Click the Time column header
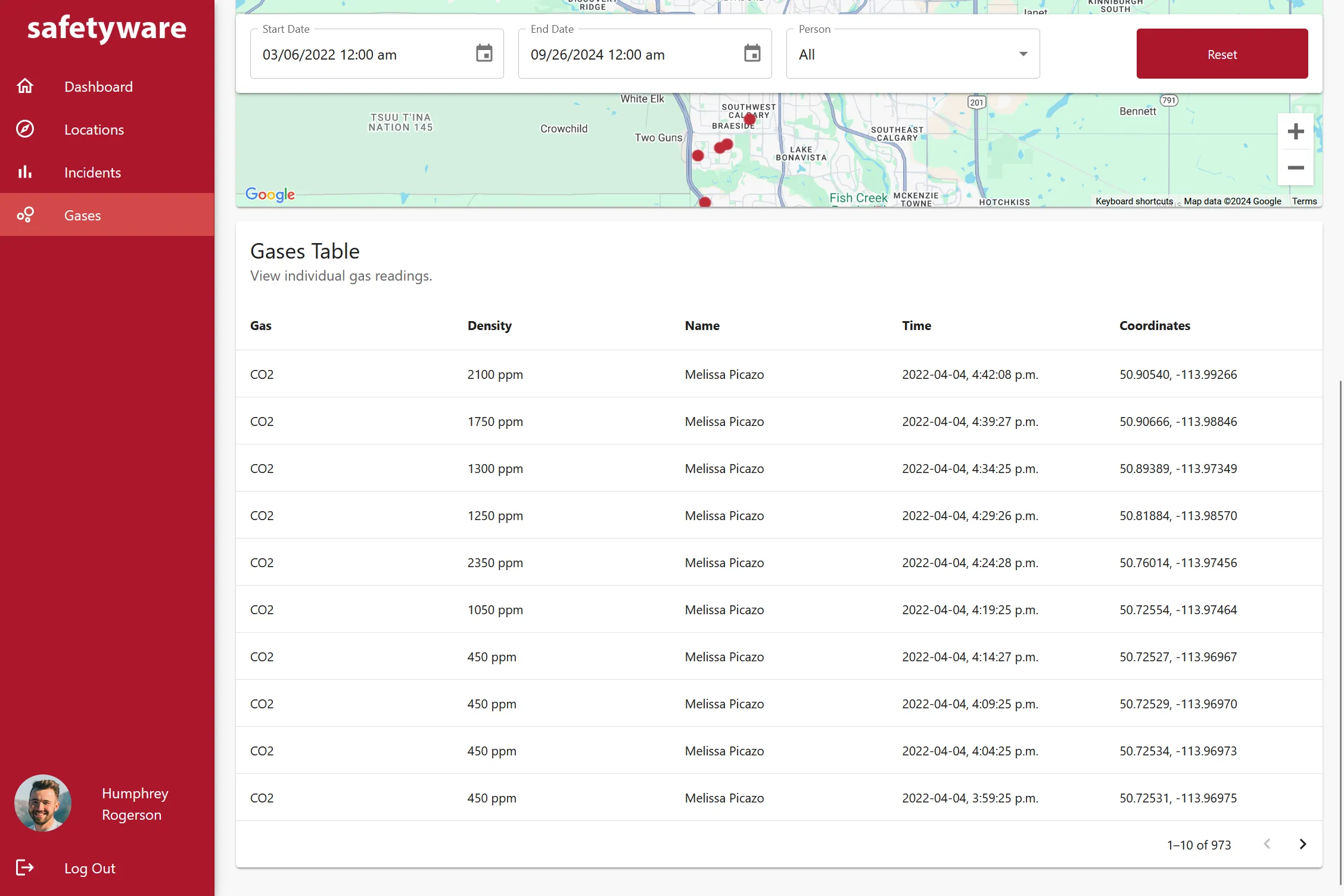This screenshot has height=896, width=1344. [917, 326]
